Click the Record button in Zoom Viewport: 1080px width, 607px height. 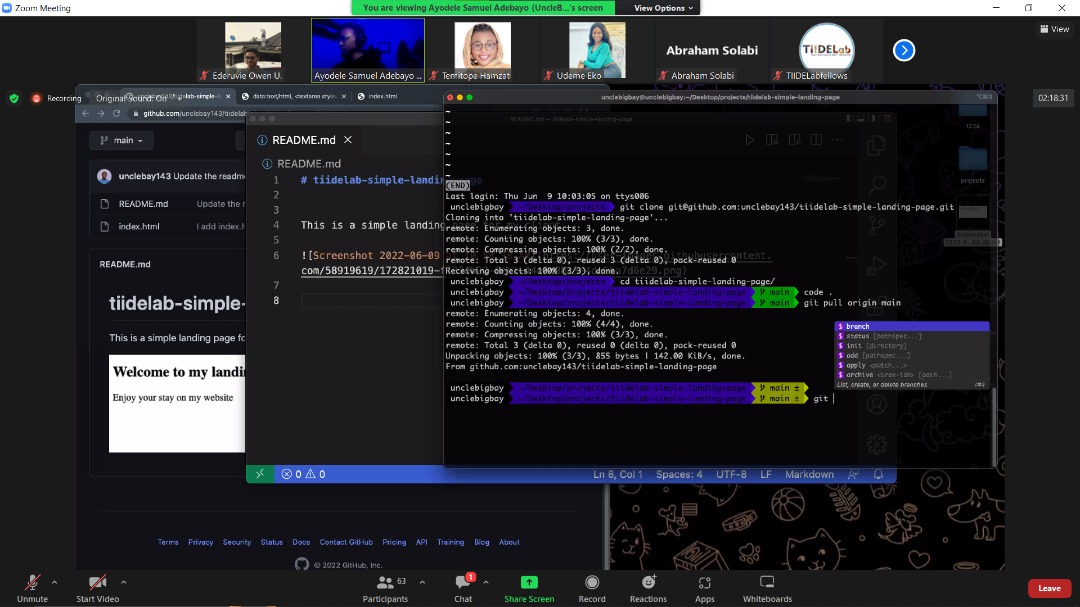592,588
